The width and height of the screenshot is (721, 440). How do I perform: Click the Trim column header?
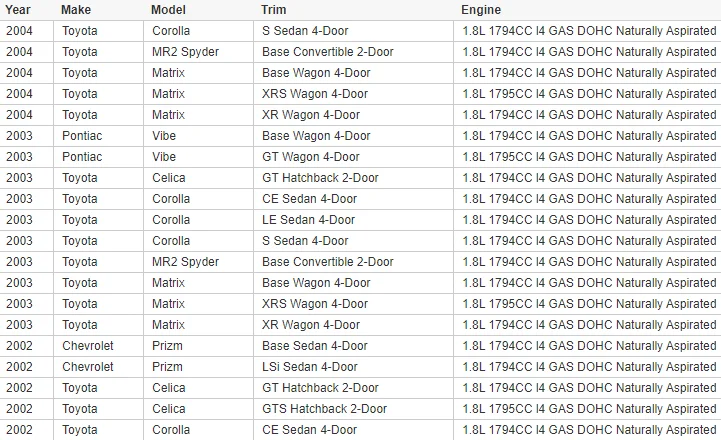(x=273, y=9)
